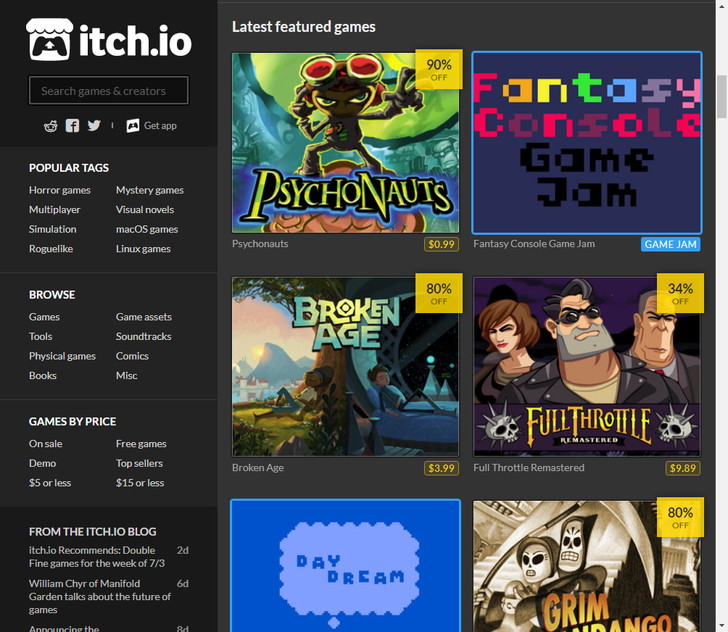Click the 34% OFF badge on Full Throttle
Image resolution: width=728 pixels, height=632 pixels.
pyautogui.click(x=680, y=294)
